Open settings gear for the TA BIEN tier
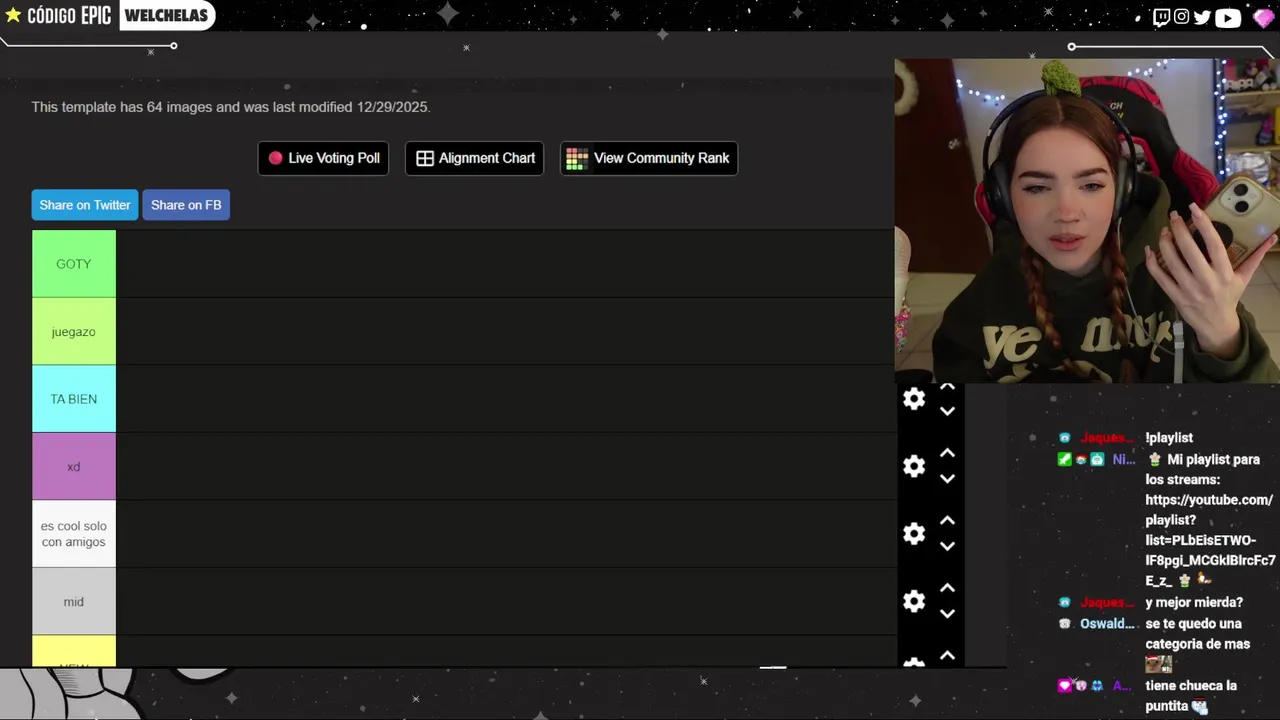The width and height of the screenshot is (1280, 720). pyautogui.click(x=914, y=399)
